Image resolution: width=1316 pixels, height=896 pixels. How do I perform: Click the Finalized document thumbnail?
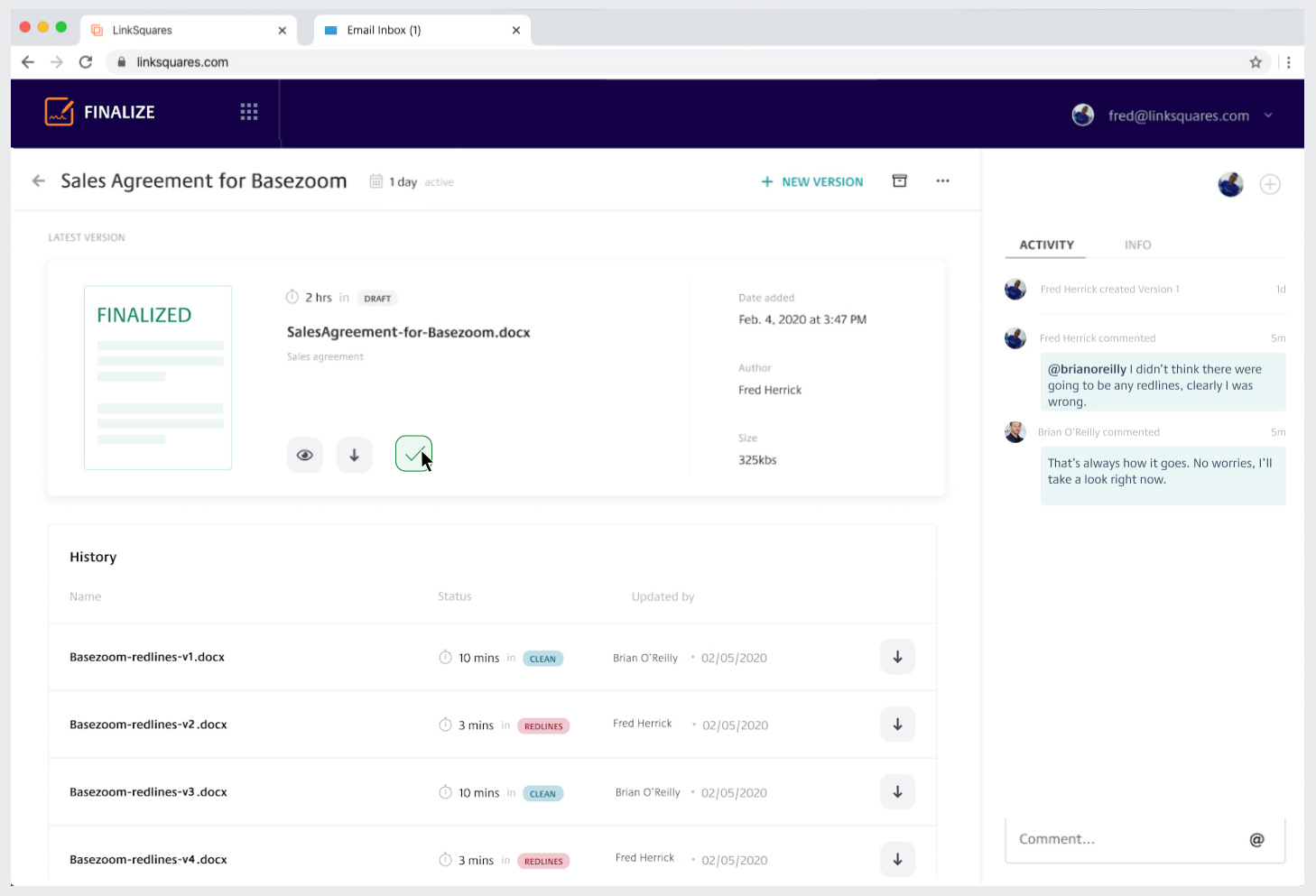(158, 378)
